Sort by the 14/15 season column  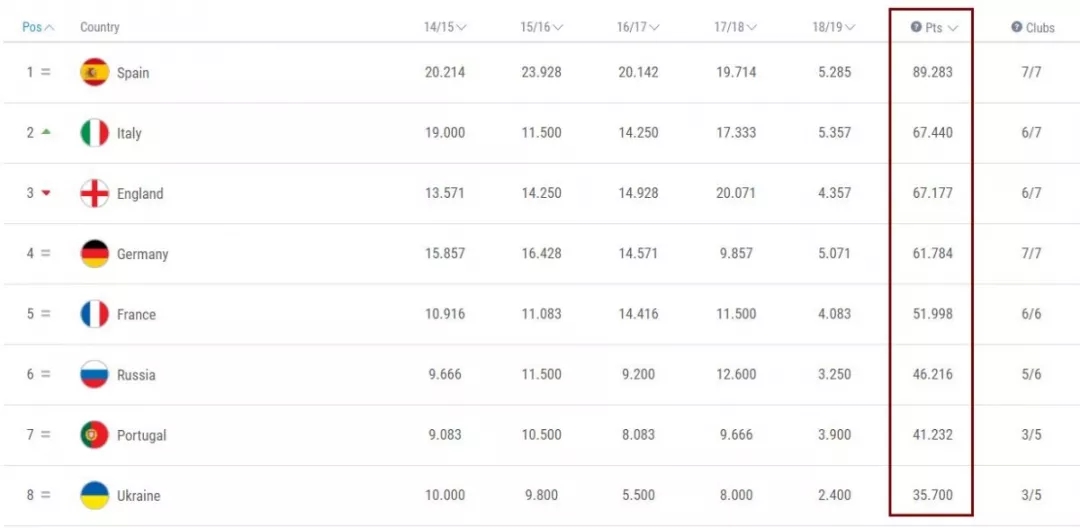click(445, 28)
